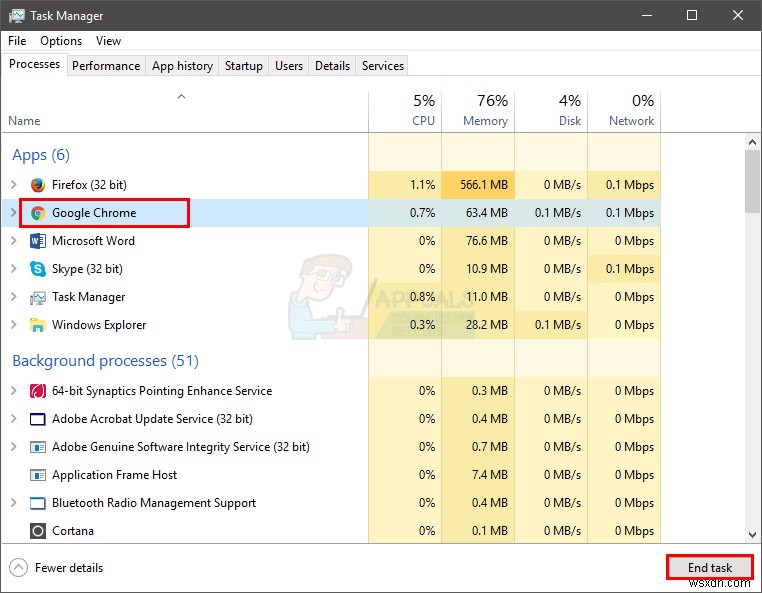
Task: Switch to the App history tab
Action: click(x=182, y=66)
